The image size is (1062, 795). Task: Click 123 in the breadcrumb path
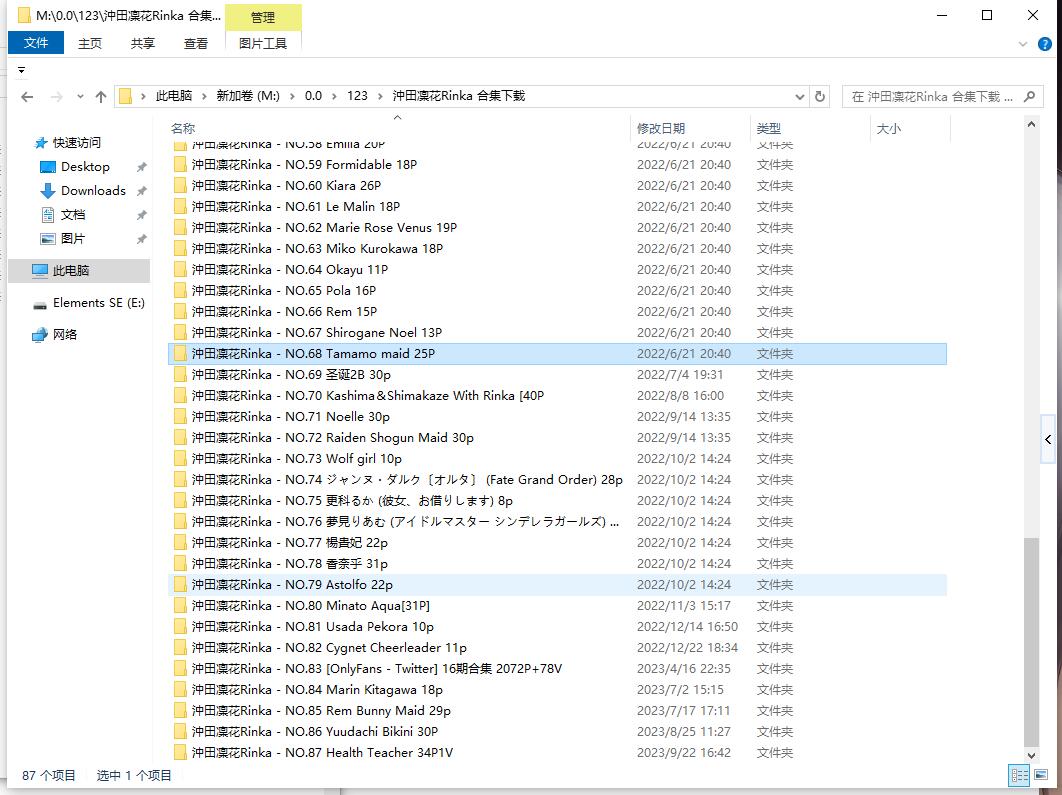click(x=357, y=96)
